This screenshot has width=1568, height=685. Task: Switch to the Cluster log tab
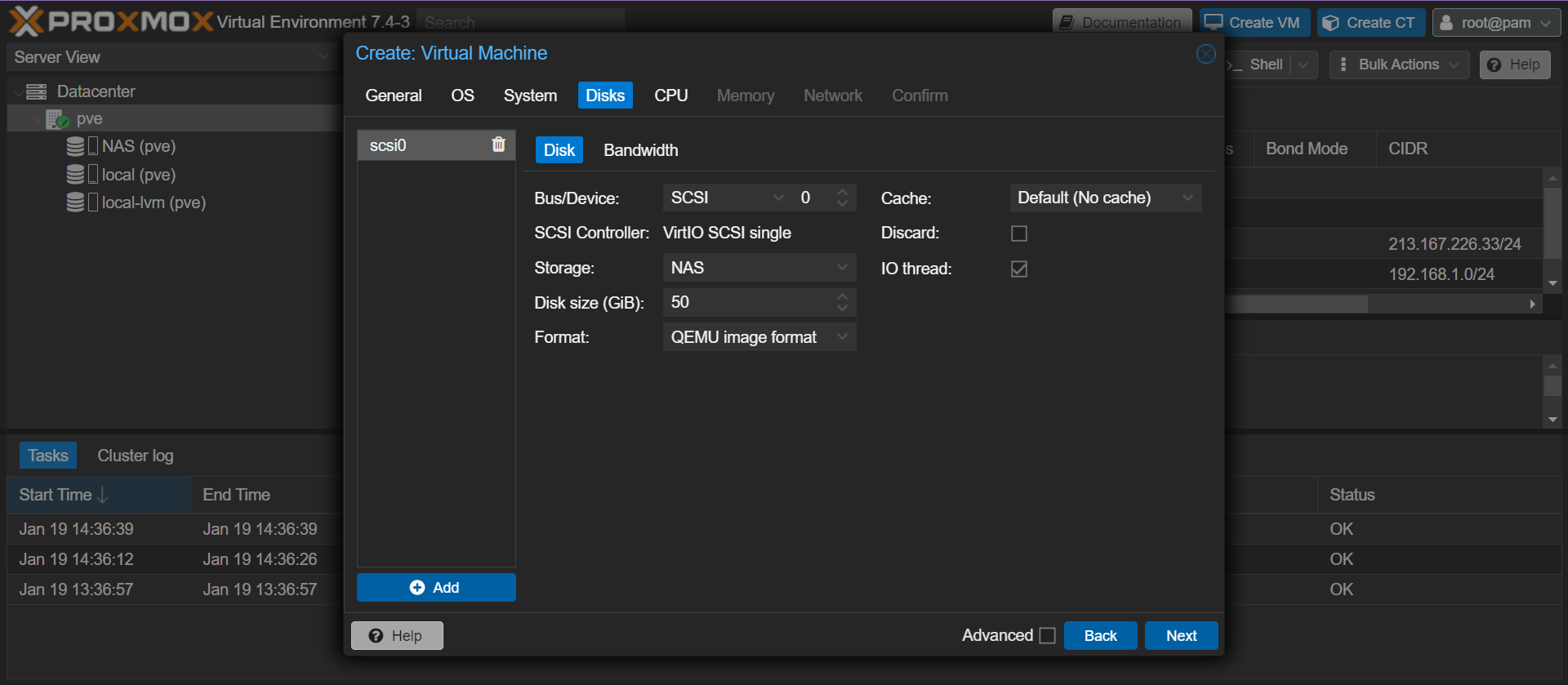(x=136, y=456)
